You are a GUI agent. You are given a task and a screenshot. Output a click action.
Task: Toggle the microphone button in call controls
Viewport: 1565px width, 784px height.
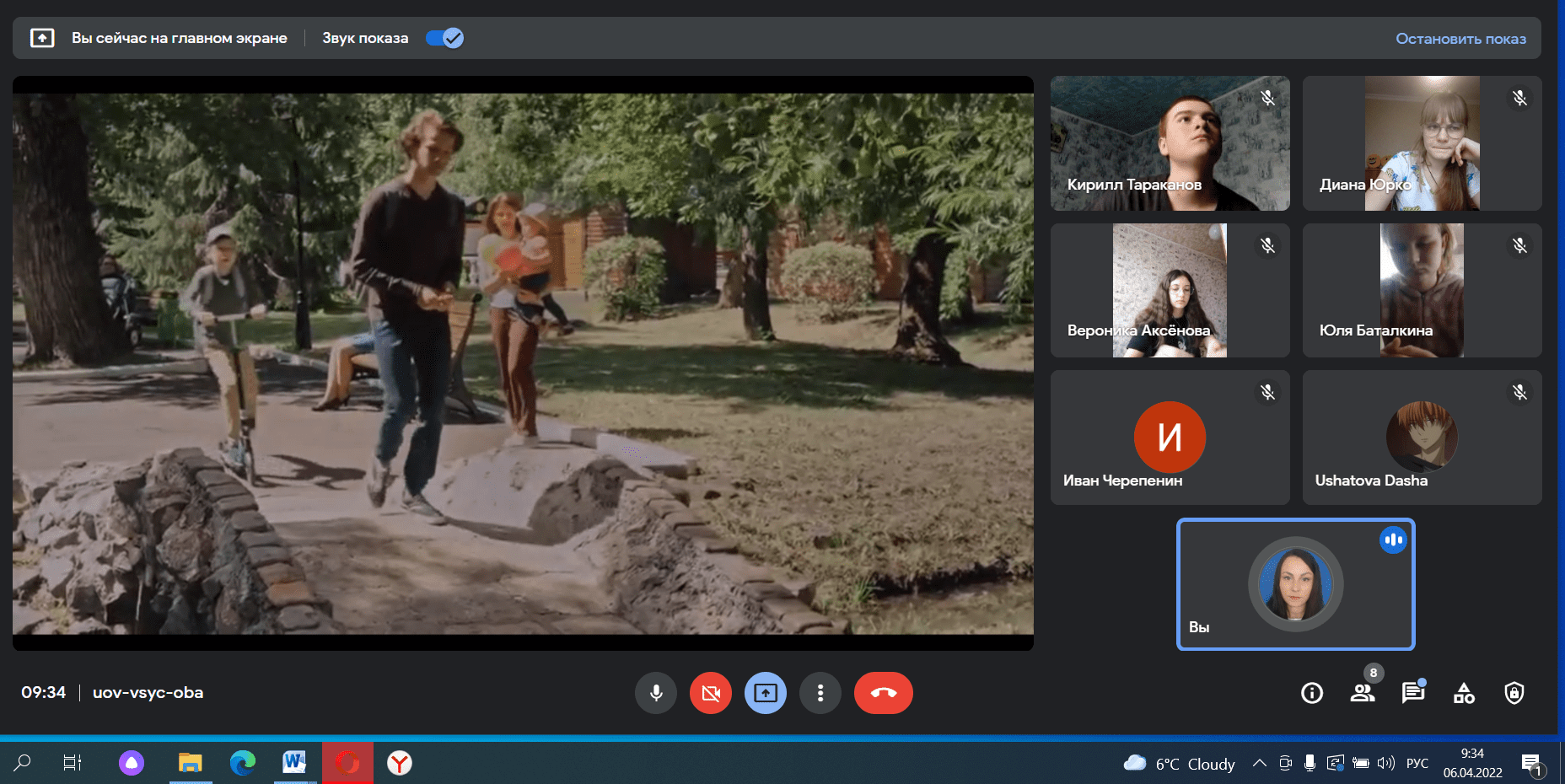[656, 693]
